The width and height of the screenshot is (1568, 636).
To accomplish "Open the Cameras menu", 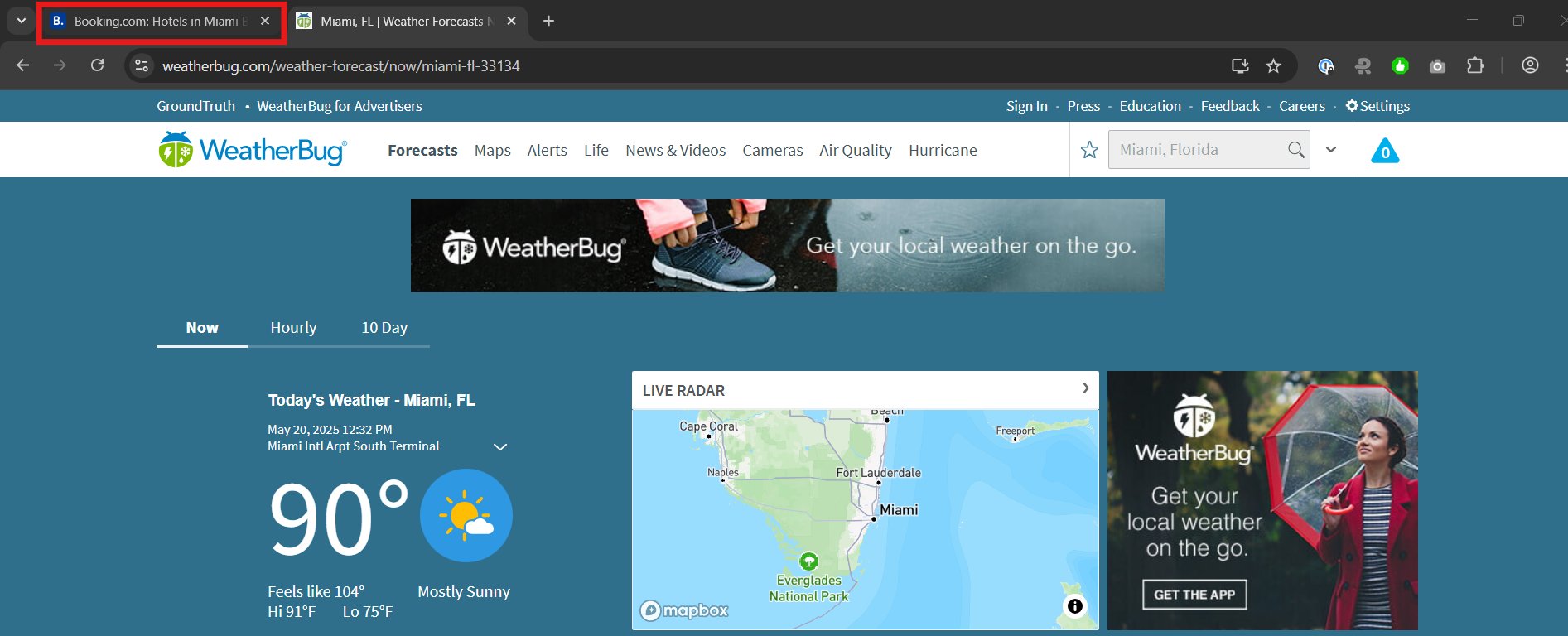I will click(773, 150).
